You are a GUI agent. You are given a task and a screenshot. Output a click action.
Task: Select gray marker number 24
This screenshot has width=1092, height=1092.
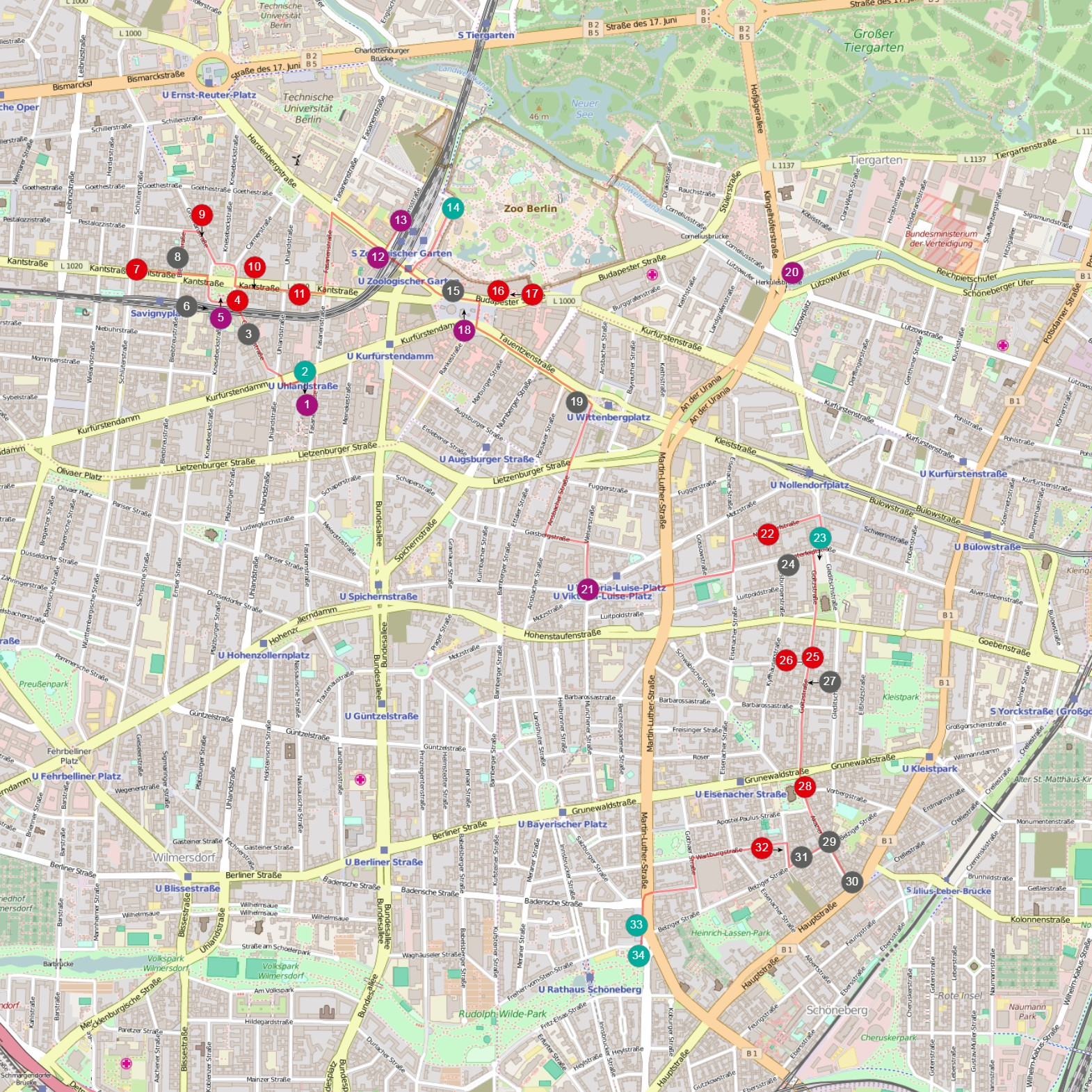tap(788, 565)
